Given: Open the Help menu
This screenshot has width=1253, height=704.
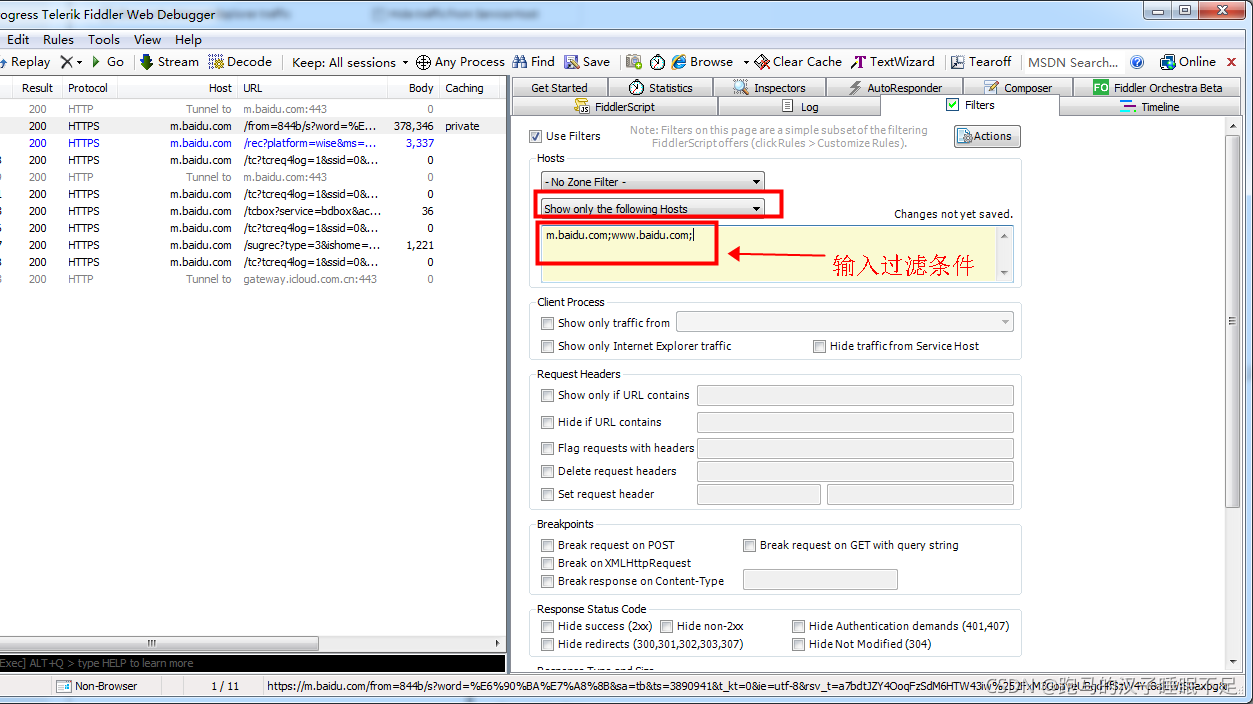Looking at the screenshot, I should [188, 40].
